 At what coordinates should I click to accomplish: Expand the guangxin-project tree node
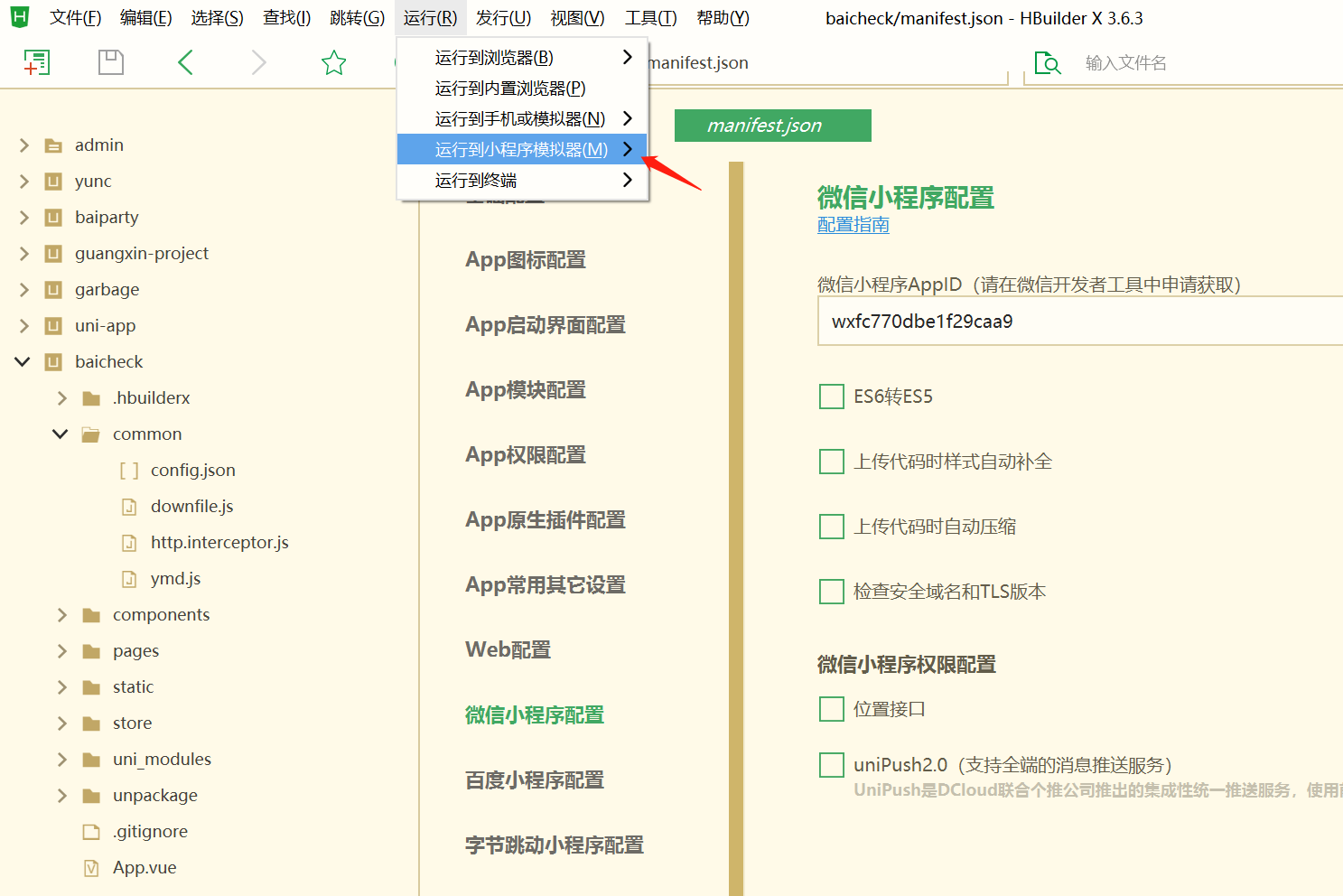coord(24,254)
